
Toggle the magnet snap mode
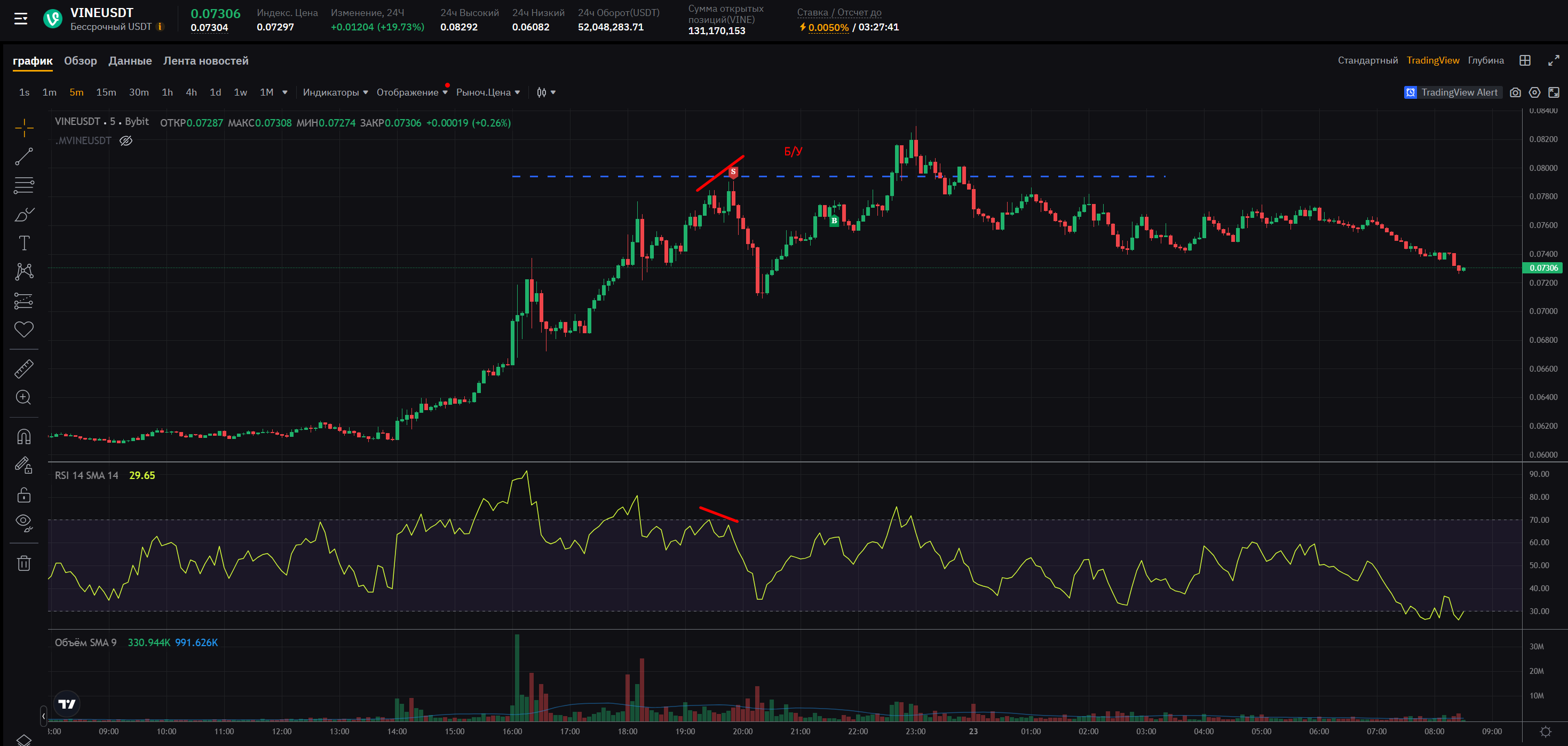point(23,437)
